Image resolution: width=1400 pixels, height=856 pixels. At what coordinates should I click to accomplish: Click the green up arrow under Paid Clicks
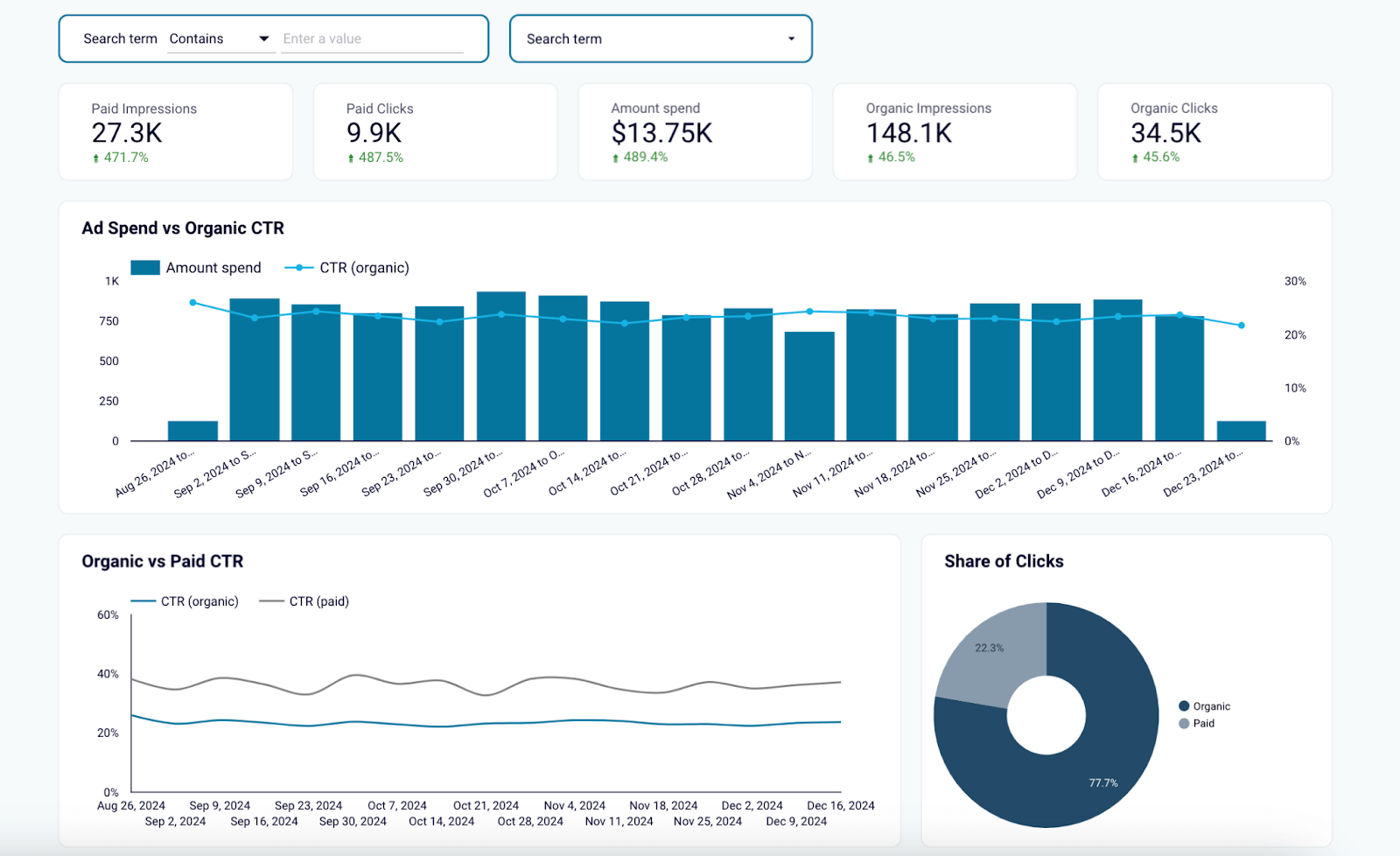point(351,158)
